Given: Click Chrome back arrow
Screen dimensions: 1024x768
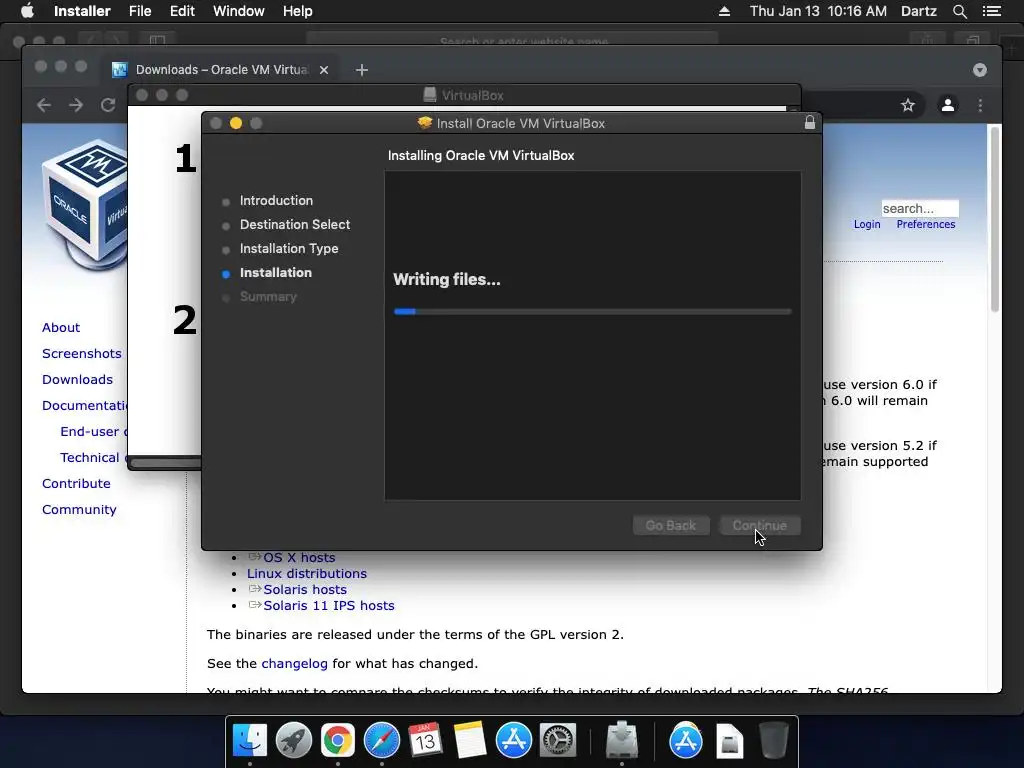Looking at the screenshot, I should point(44,105).
